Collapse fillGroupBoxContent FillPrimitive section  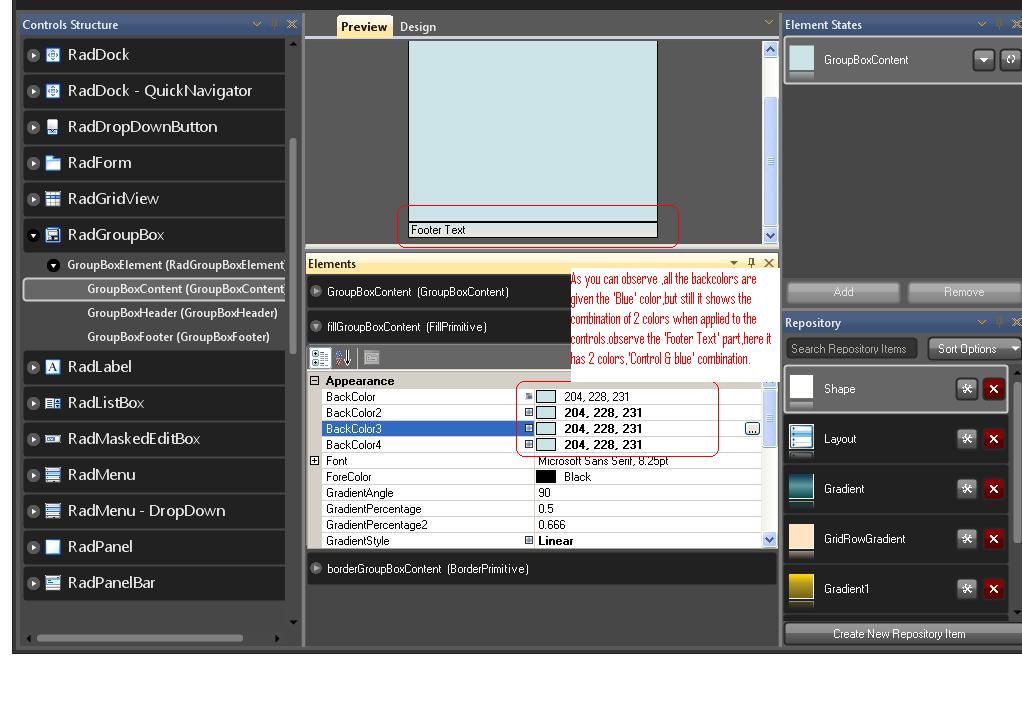coord(316,327)
